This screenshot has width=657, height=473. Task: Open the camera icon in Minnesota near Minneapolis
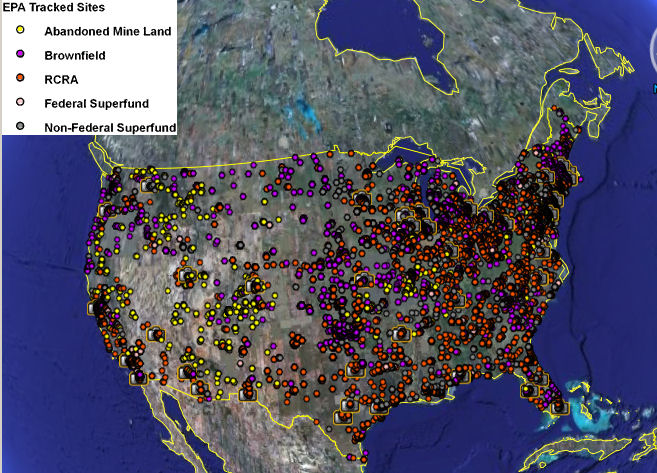(361, 197)
